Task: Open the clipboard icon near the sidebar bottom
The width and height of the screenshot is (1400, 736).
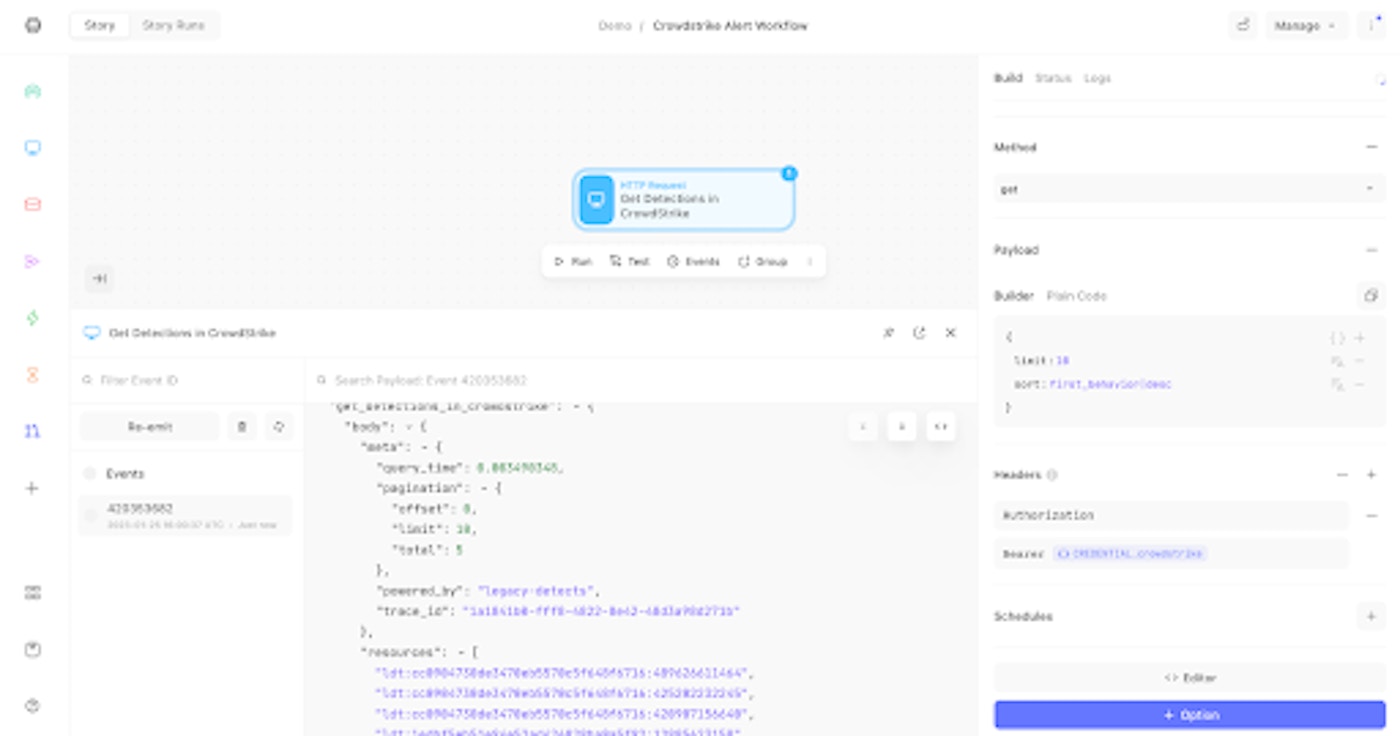Action: (33, 650)
